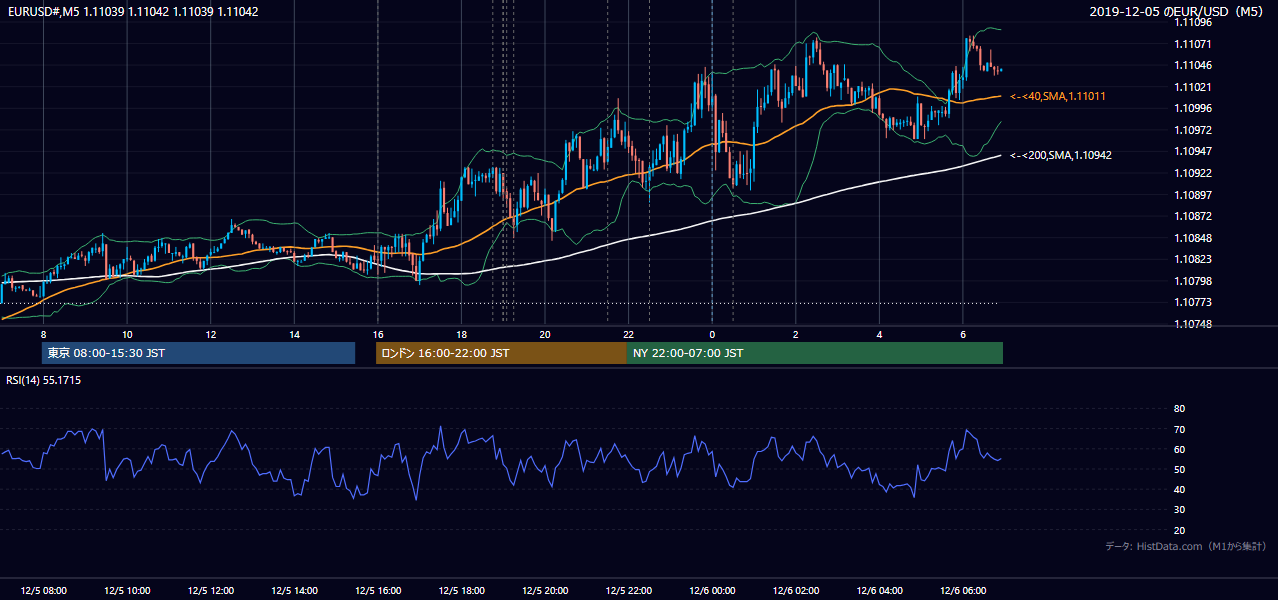Click price axis value 1.10823
This screenshot has width=1278, height=600.
[x=1193, y=259]
